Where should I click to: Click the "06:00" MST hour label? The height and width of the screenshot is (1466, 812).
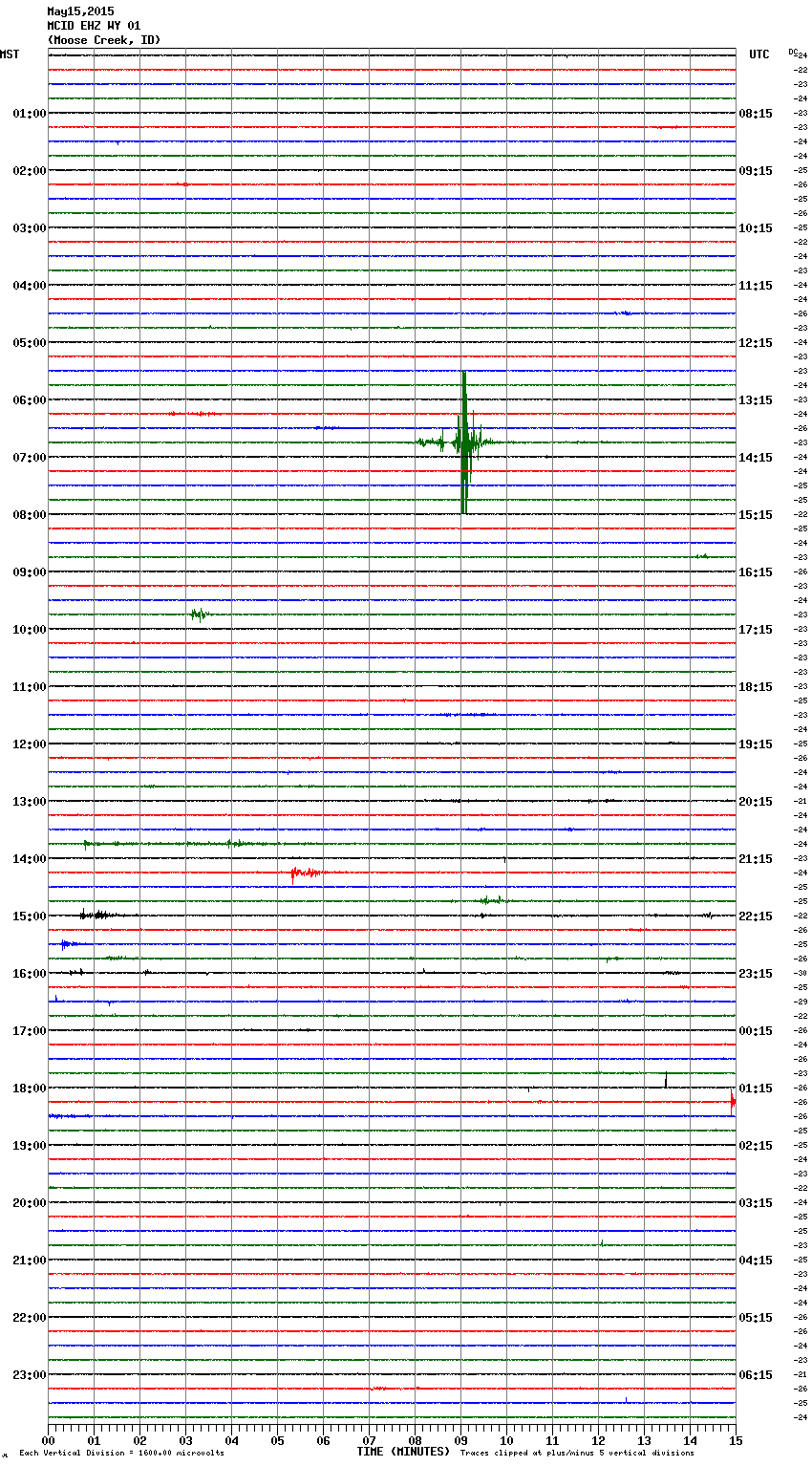[29, 400]
